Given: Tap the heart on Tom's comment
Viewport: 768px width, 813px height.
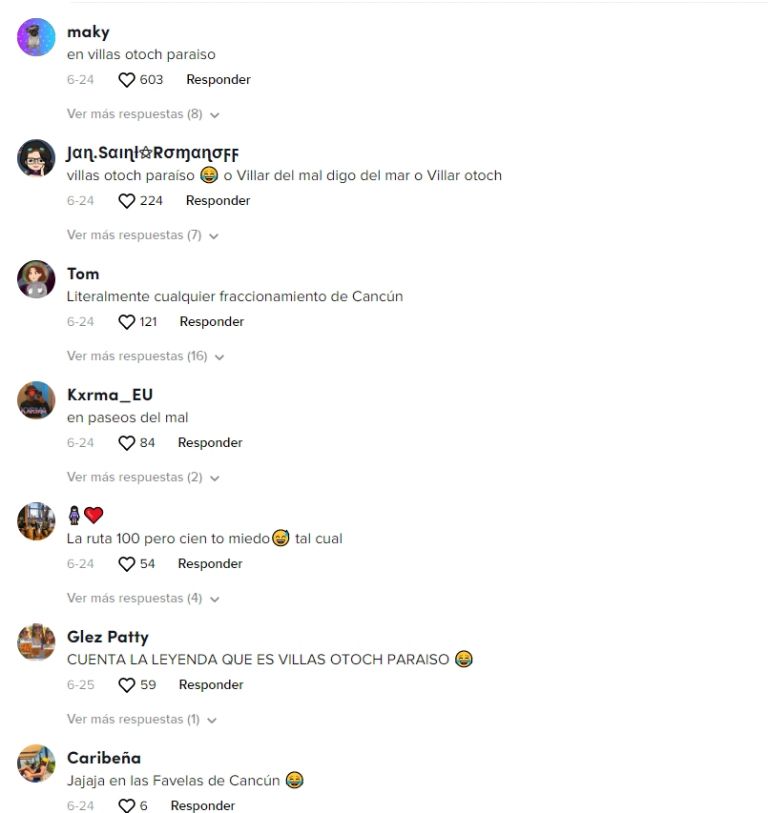Looking at the screenshot, I should pos(127,322).
